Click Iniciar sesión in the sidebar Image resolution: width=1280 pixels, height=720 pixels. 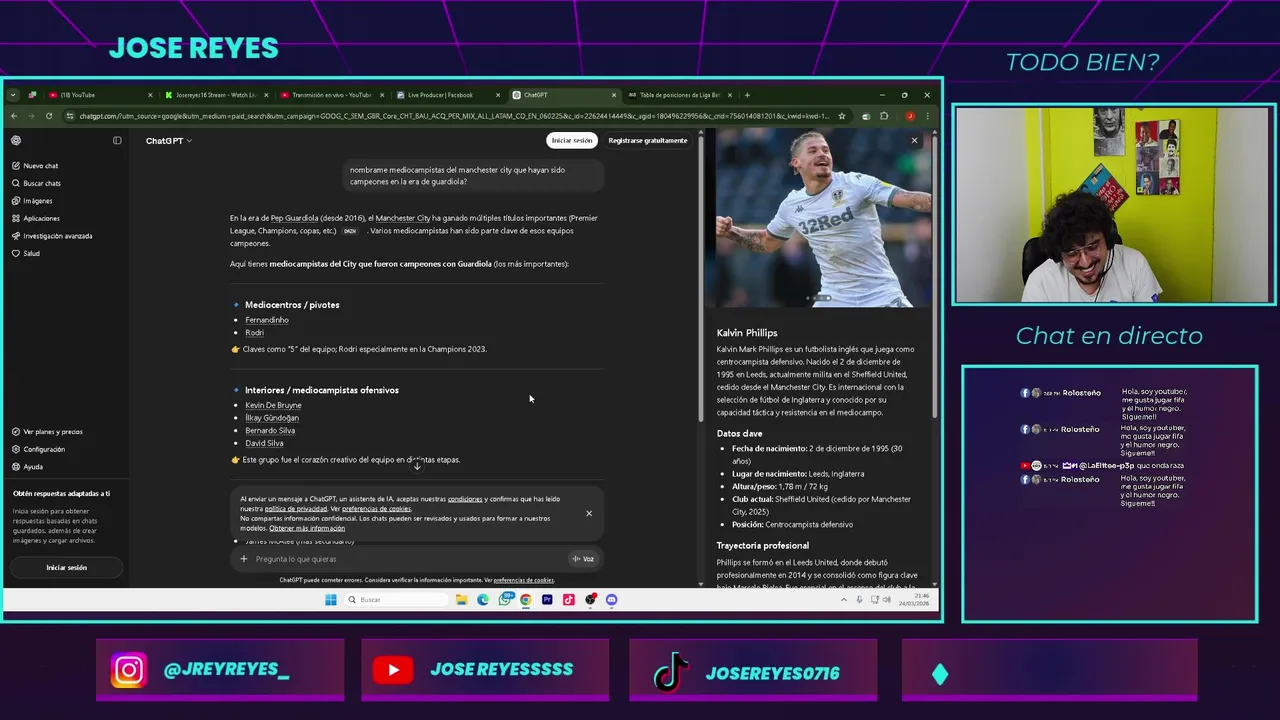[66, 568]
